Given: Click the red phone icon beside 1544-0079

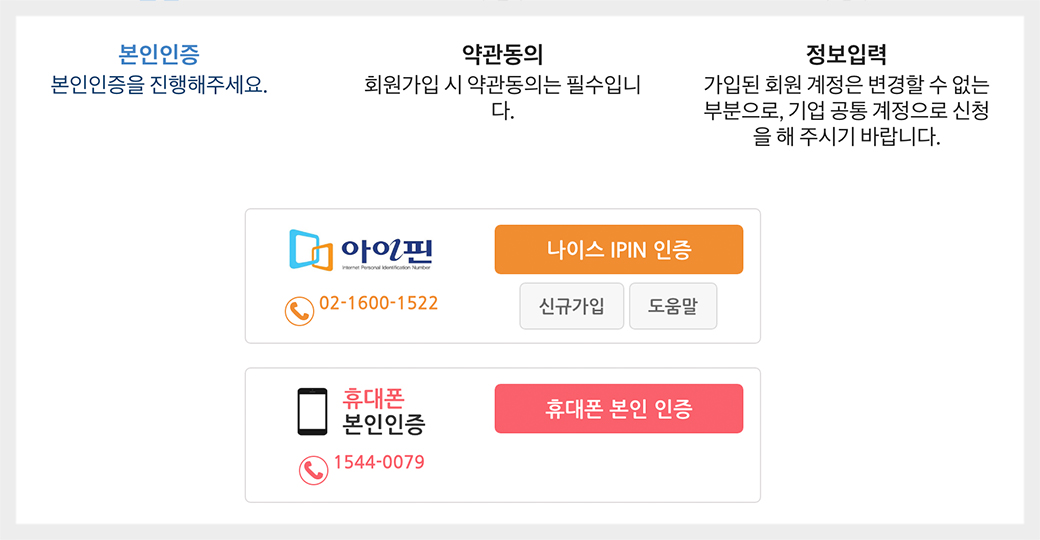Looking at the screenshot, I should click(x=313, y=469).
